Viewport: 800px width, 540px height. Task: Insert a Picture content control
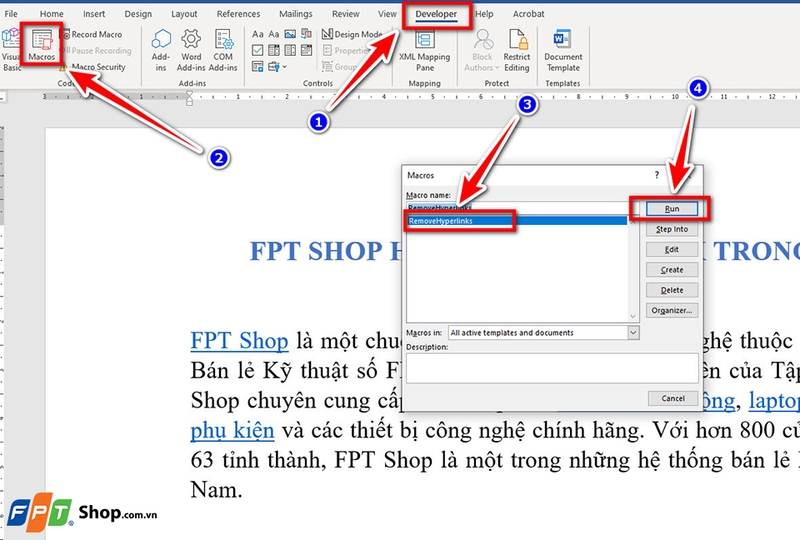point(290,34)
